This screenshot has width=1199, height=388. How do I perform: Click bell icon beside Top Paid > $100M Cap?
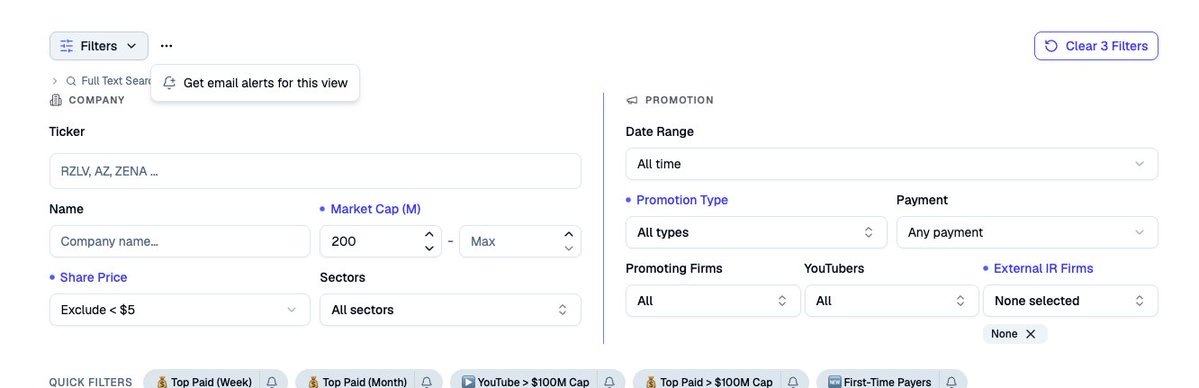793,382
